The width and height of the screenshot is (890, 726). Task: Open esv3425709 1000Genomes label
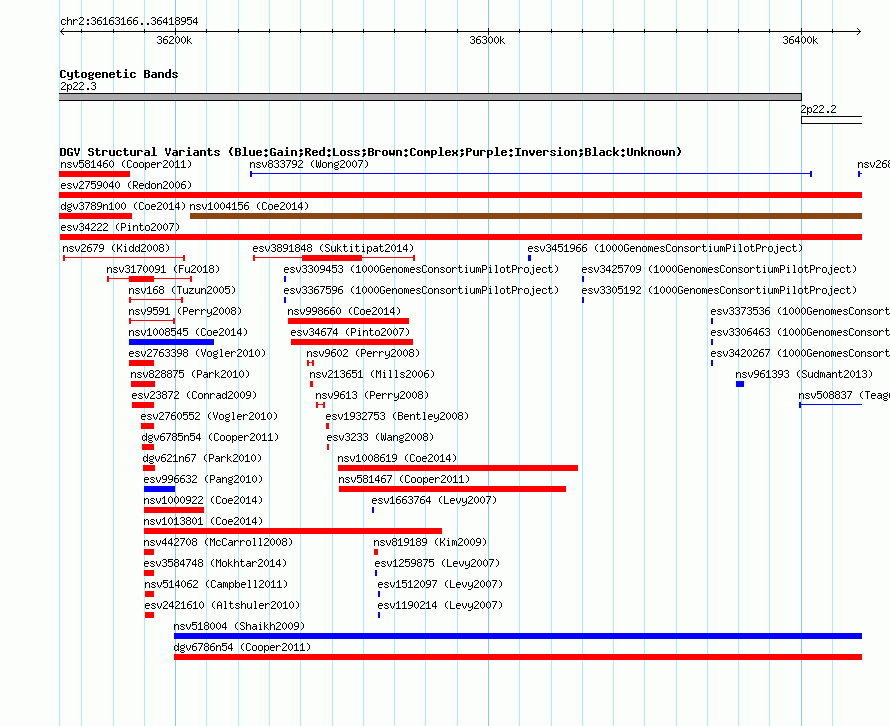719,270
